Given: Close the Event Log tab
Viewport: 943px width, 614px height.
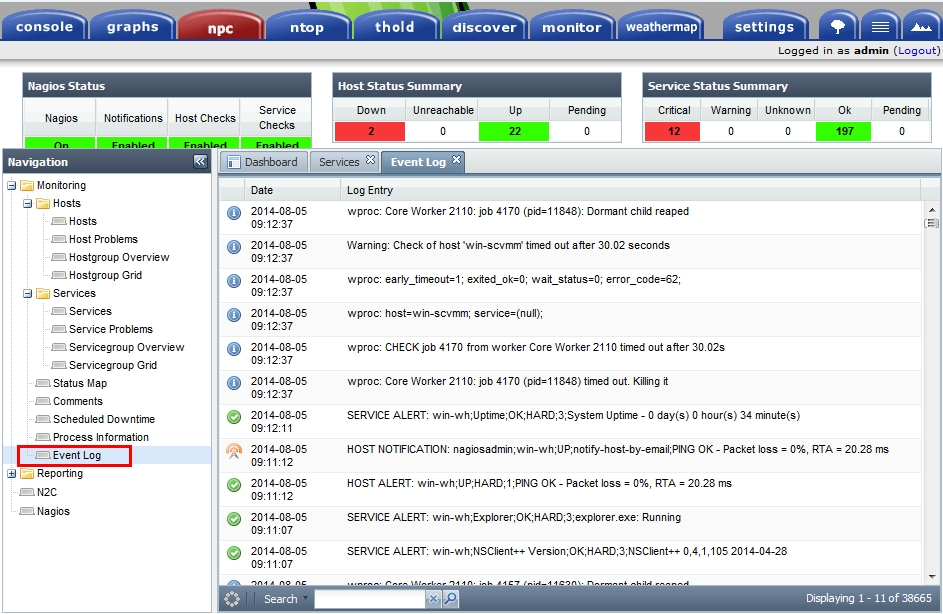Looking at the screenshot, I should 457,160.
